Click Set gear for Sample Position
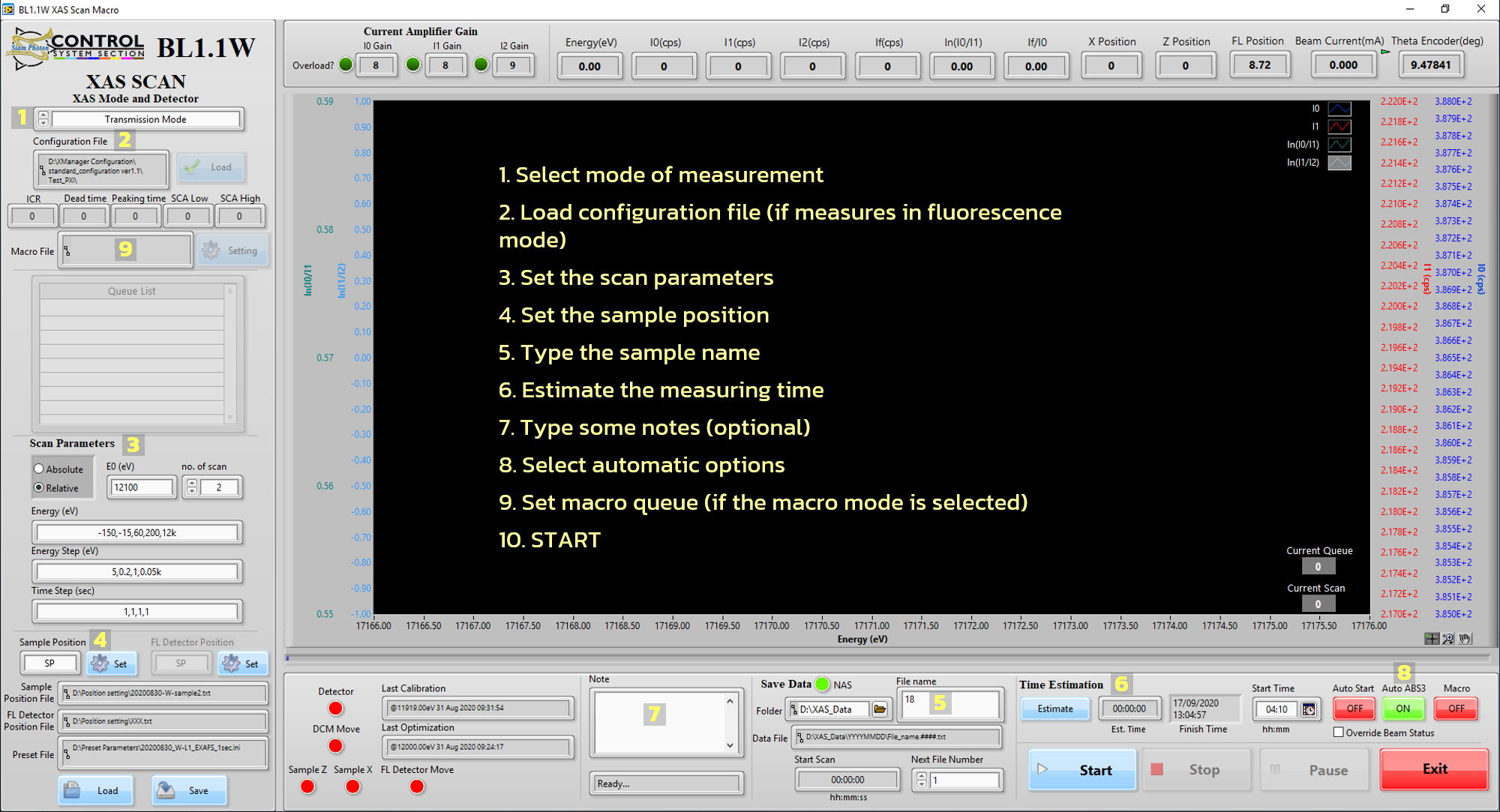The width and height of the screenshot is (1500, 812). point(111,664)
